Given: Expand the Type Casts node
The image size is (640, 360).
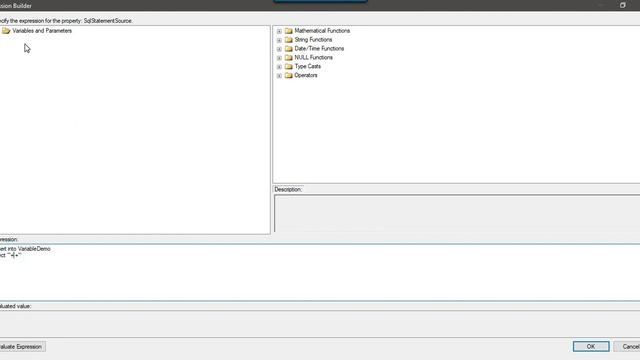Looking at the screenshot, I should tap(279, 67).
